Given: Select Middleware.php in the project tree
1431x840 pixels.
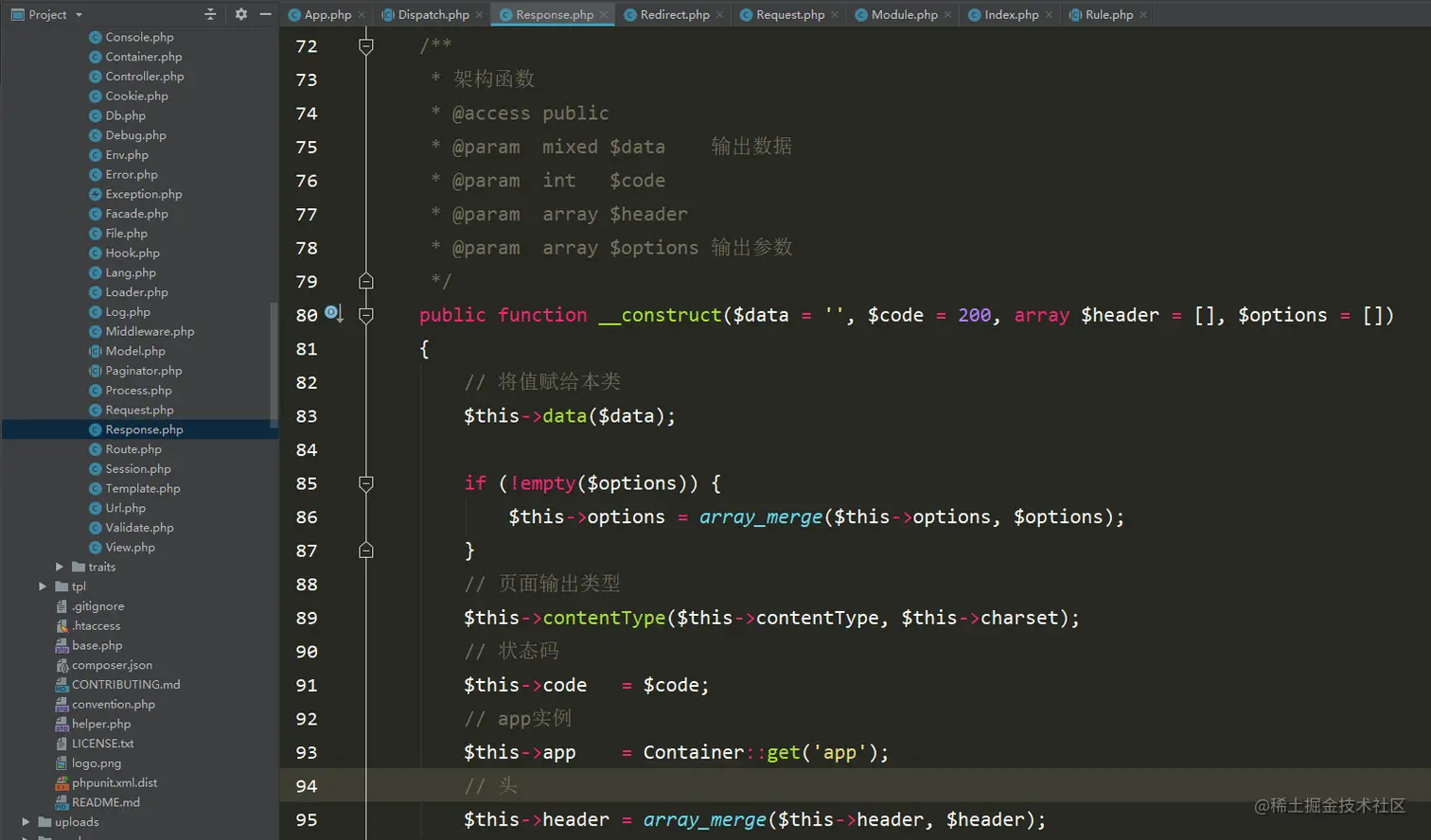Looking at the screenshot, I should coord(150,332).
